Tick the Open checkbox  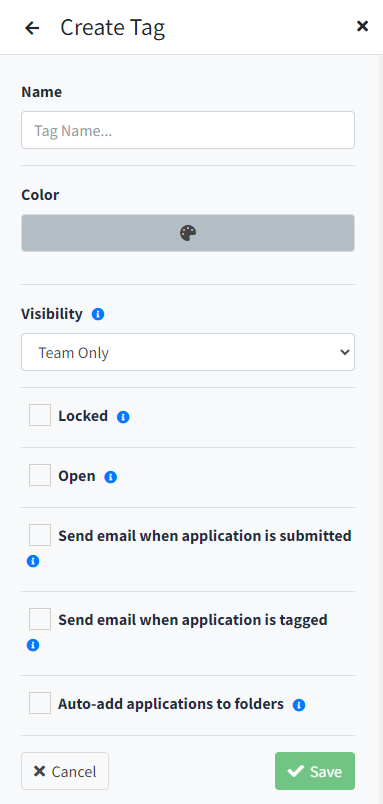(x=40, y=475)
